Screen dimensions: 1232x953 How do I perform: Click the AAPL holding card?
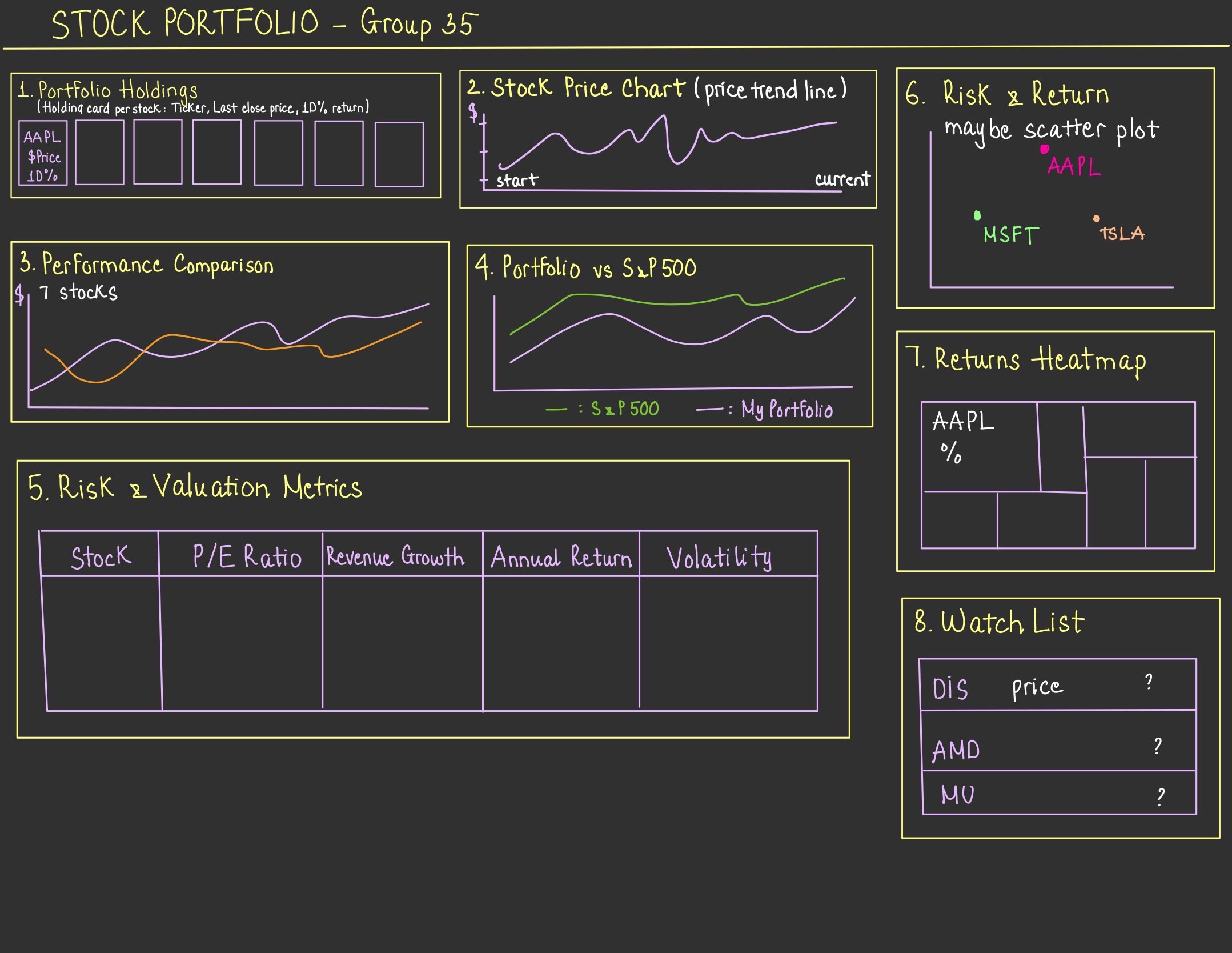click(43, 154)
